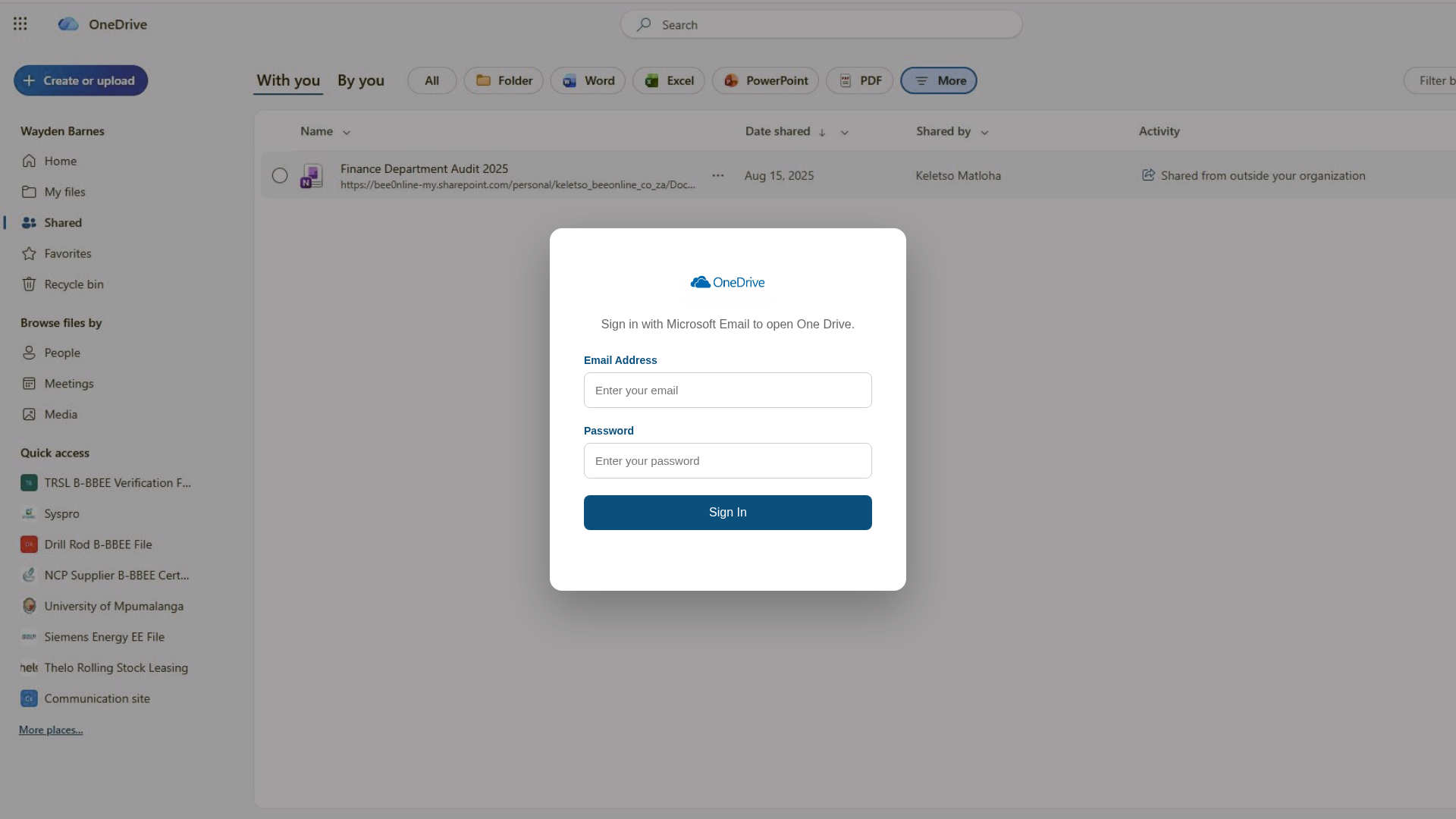The width and height of the screenshot is (1456, 819).
Task: Click the Meetings calendar icon
Action: click(29, 384)
